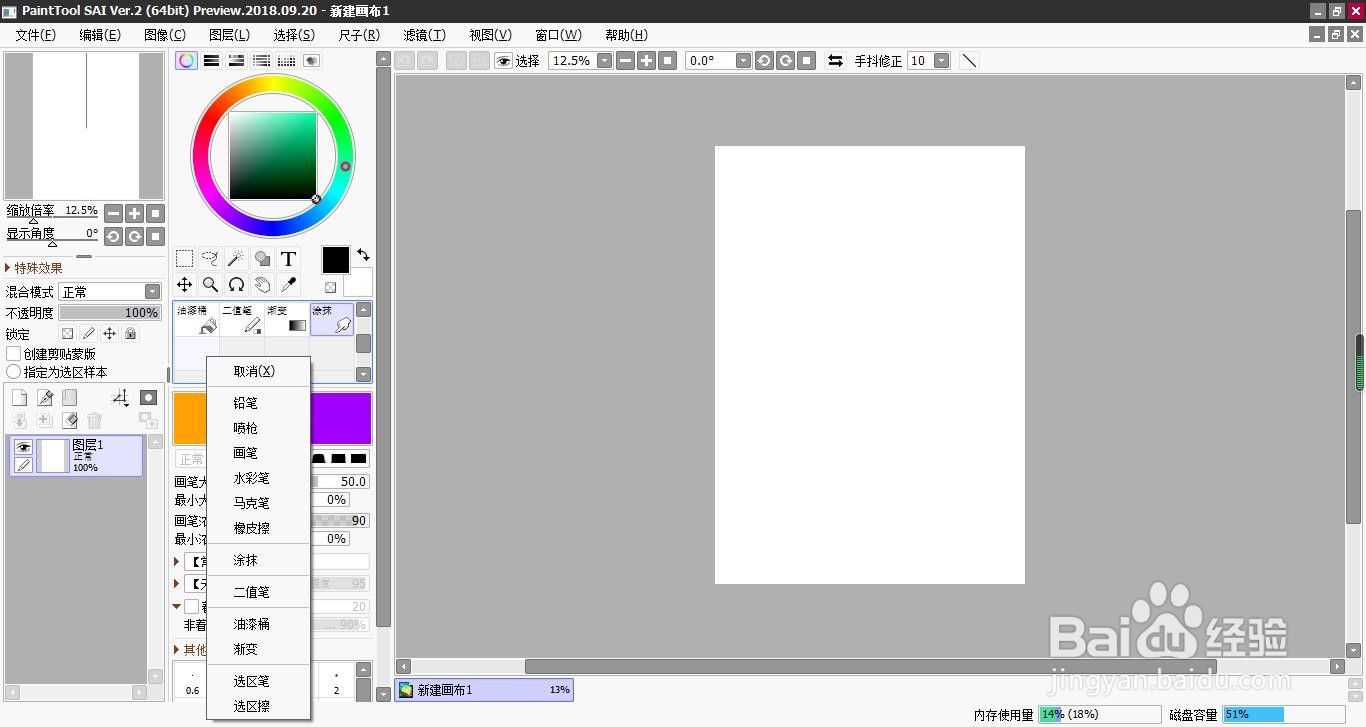
Task: Toggle lock transparent pixels for layer
Action: click(x=67, y=334)
